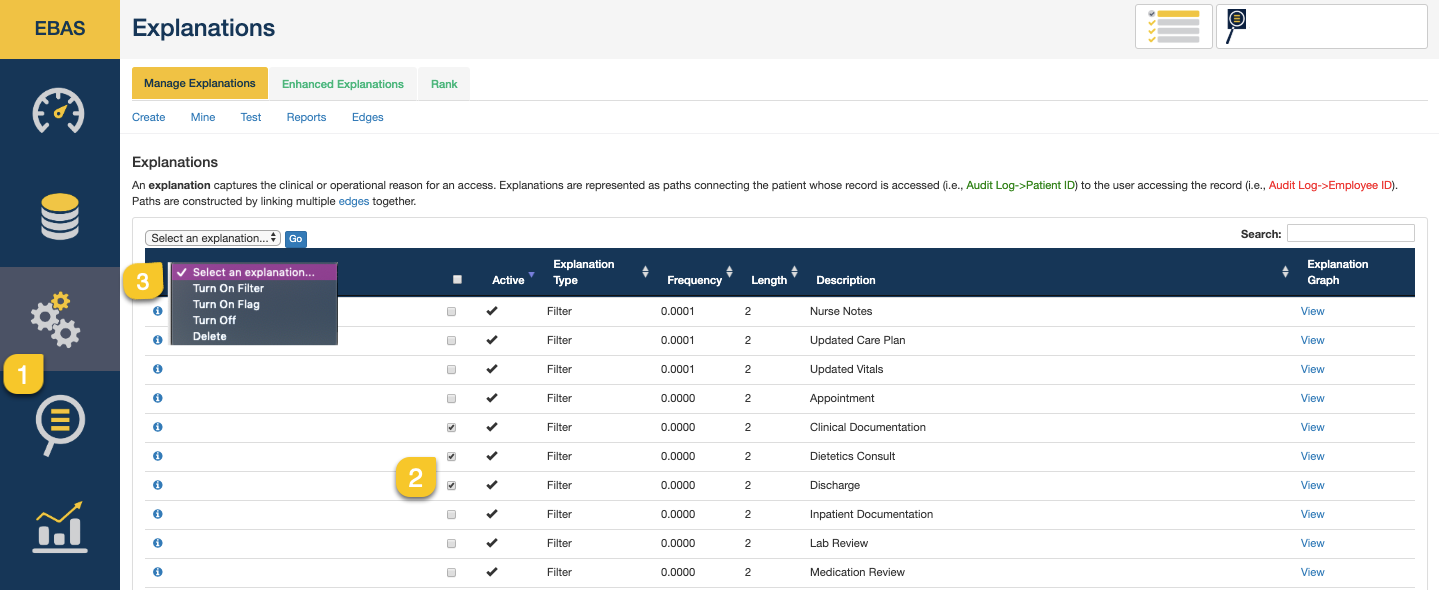
Task: Click info icon of Appointment row
Action: tap(157, 398)
